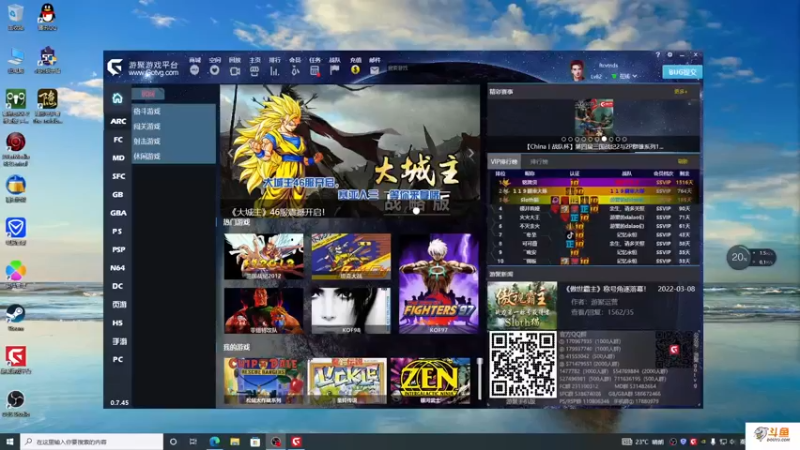800x450 pixels.
Task: Open Microsoft Store in taskbar
Action: (255, 442)
